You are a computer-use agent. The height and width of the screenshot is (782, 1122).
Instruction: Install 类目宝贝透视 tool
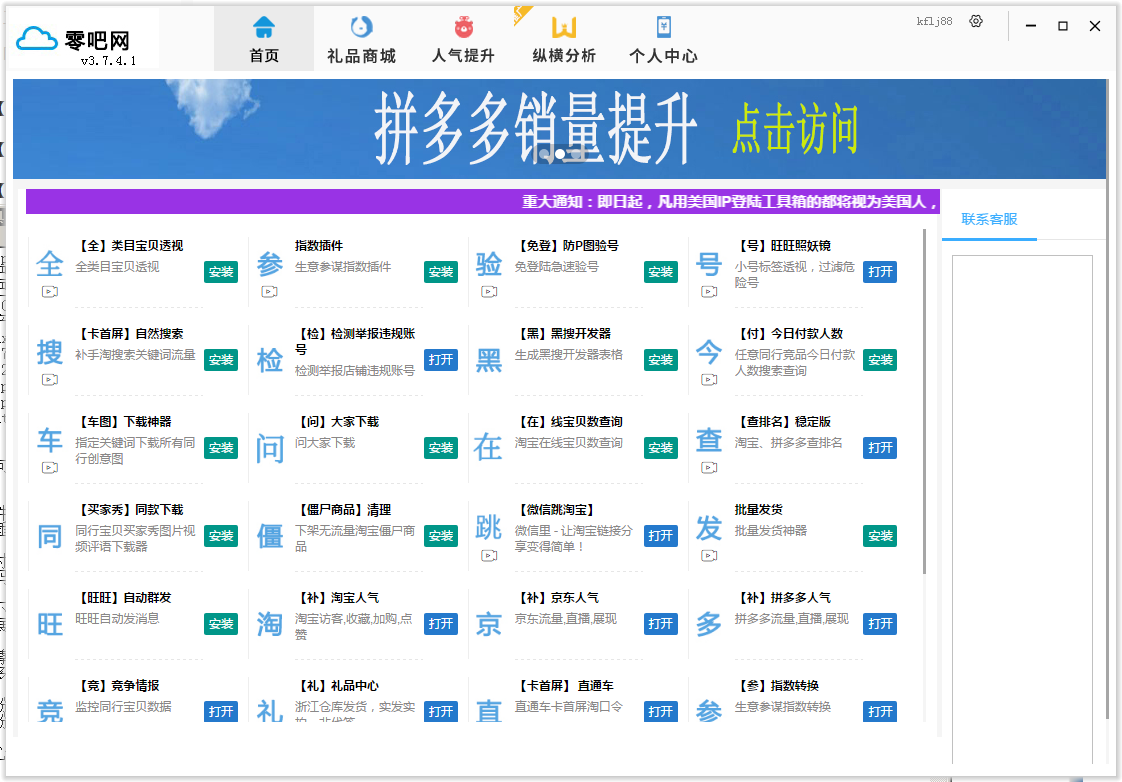(x=221, y=272)
